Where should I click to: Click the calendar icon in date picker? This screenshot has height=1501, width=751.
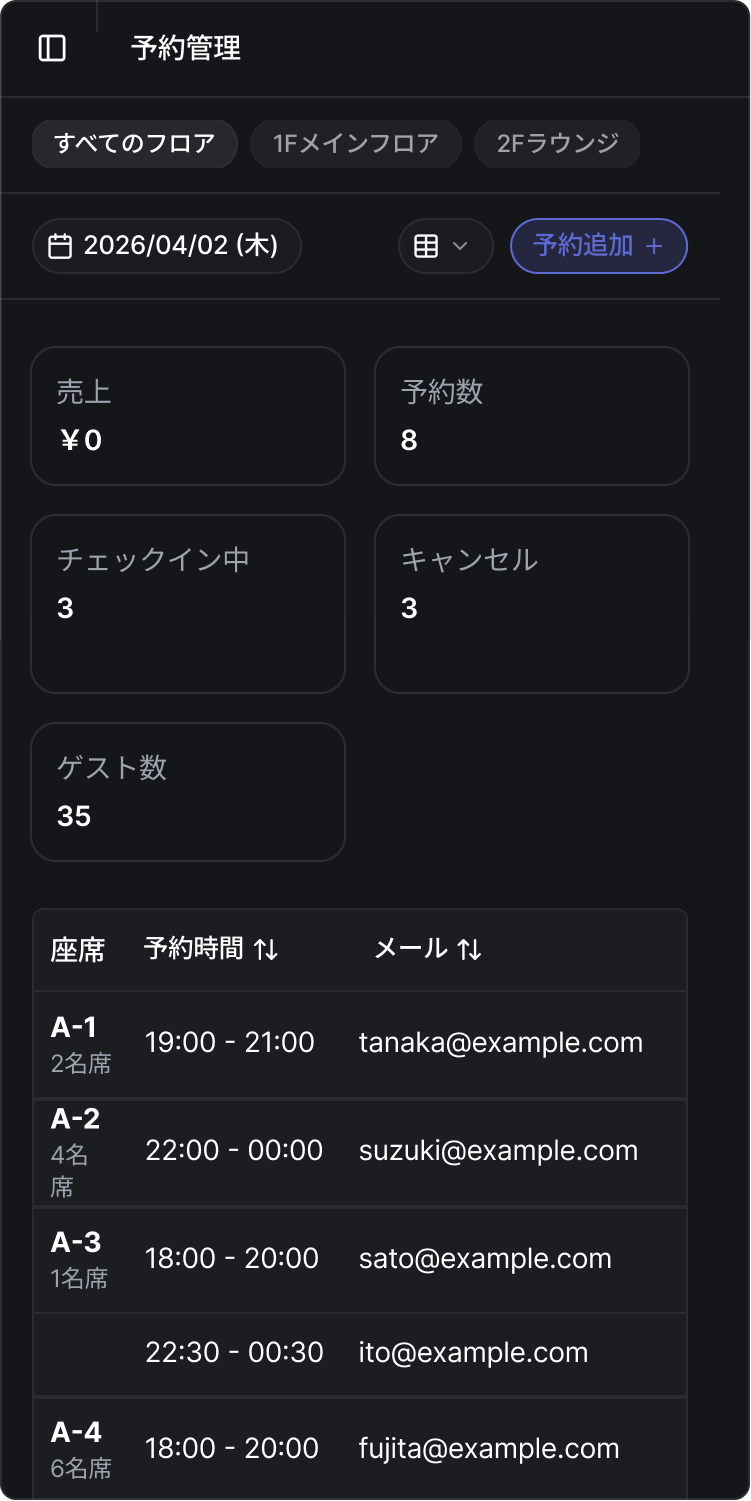[60, 246]
